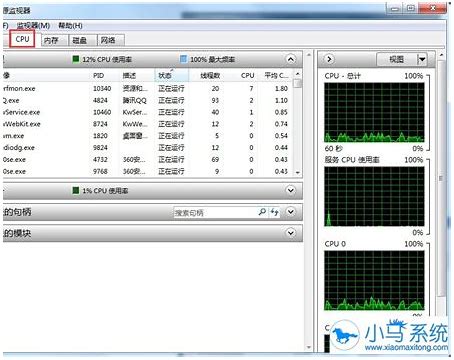
Task: Sort by the 描述 column header
Action: (129, 76)
